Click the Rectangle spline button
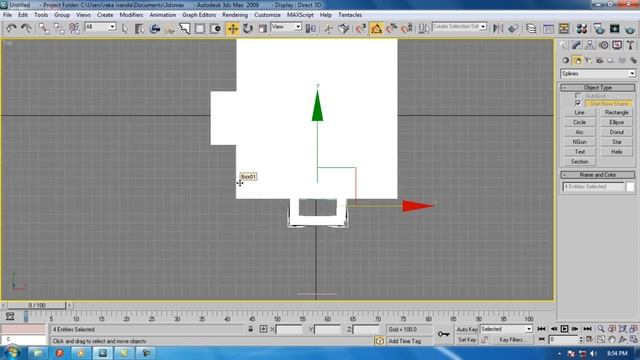 [x=616, y=112]
